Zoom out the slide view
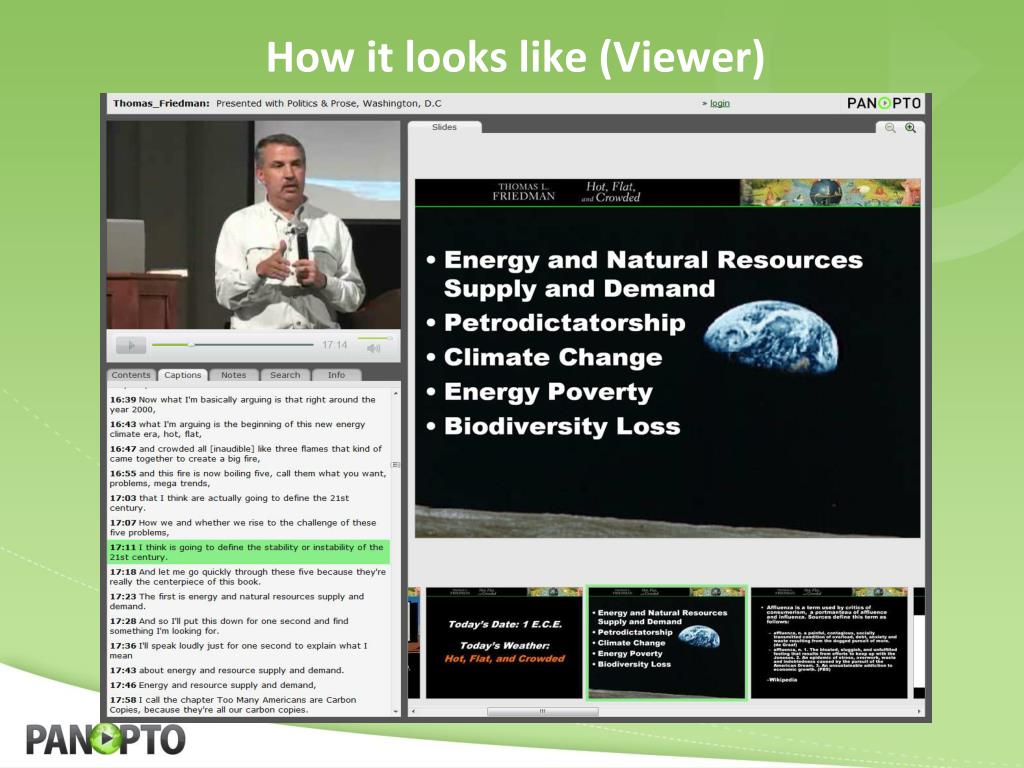 pos(889,128)
